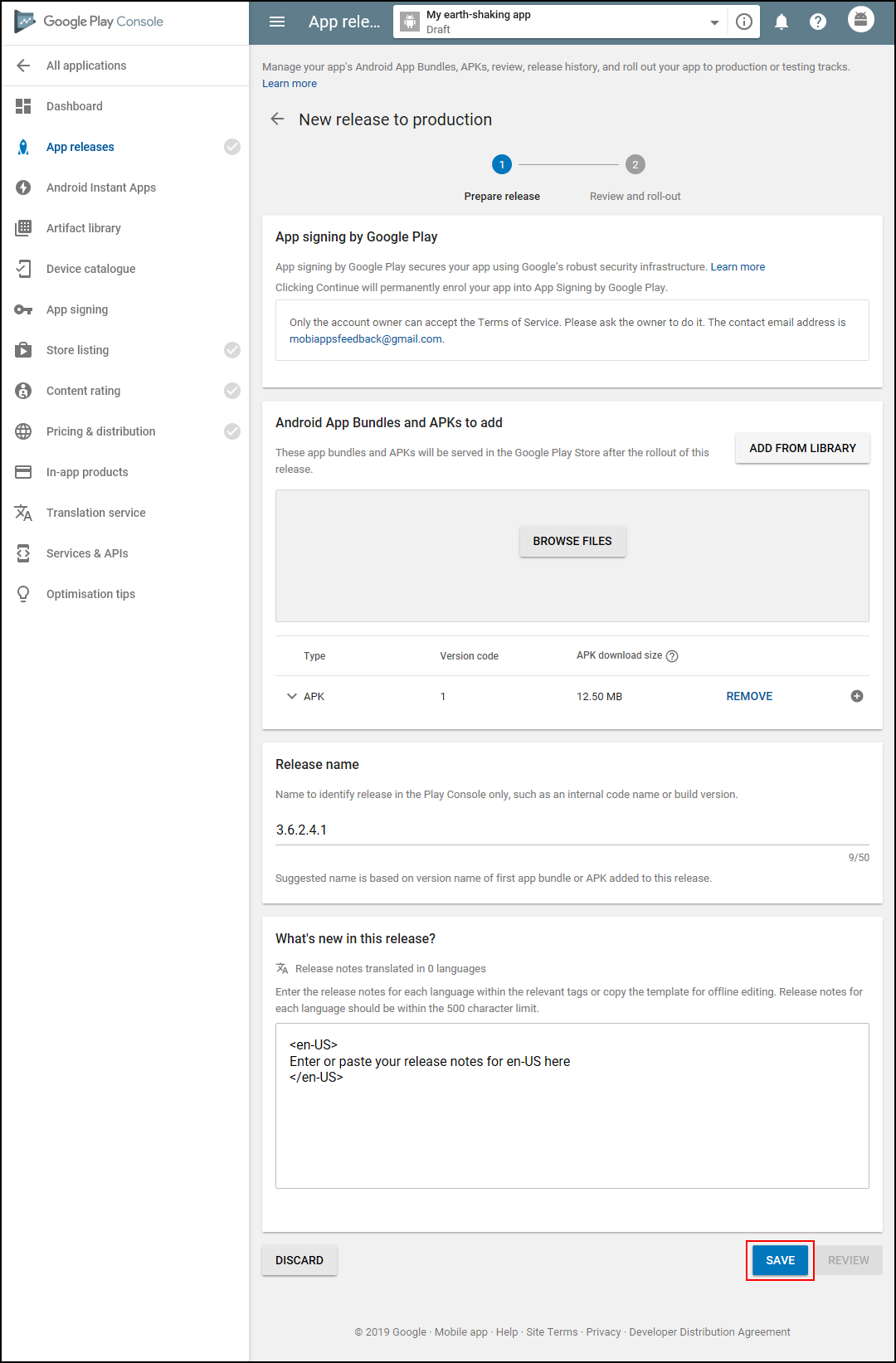This screenshot has height=1363, width=896.
Task: Open the Privacy footer link
Action: [603, 1332]
